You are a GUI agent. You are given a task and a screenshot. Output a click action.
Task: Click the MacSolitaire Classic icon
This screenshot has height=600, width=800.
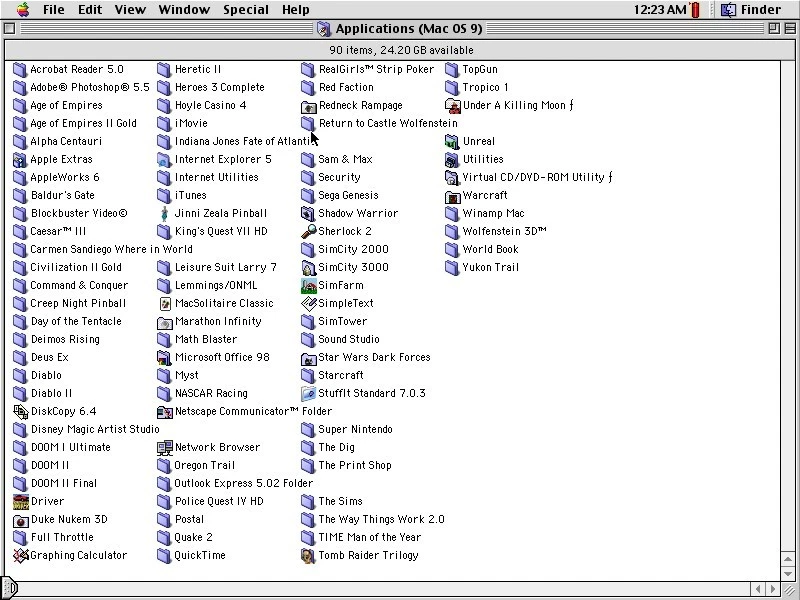(x=165, y=304)
